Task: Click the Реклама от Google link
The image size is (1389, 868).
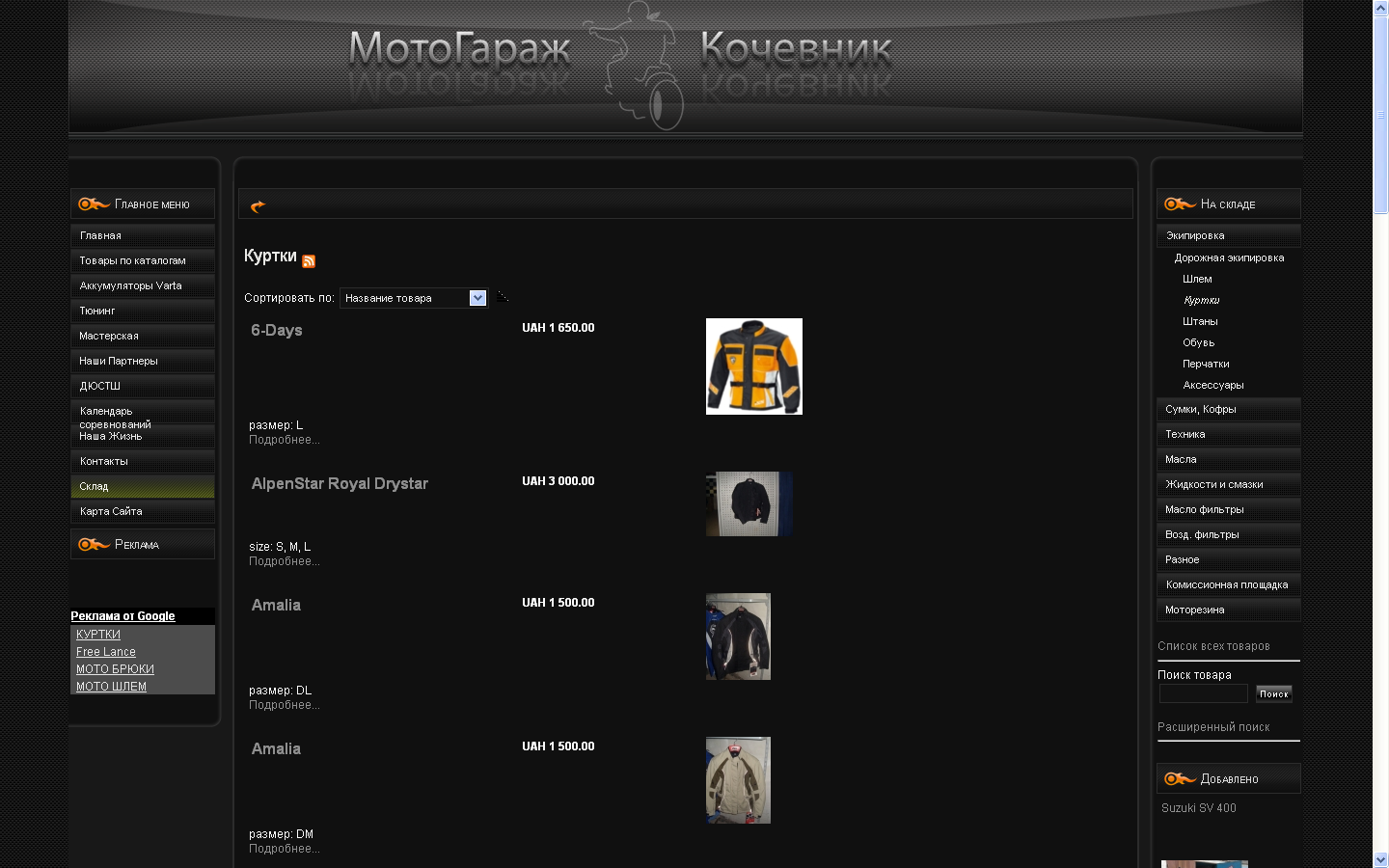Action: click(123, 616)
